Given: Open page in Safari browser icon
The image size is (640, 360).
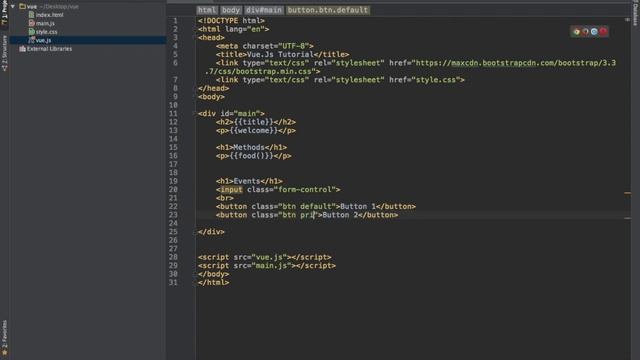Looking at the screenshot, I should [594, 31].
